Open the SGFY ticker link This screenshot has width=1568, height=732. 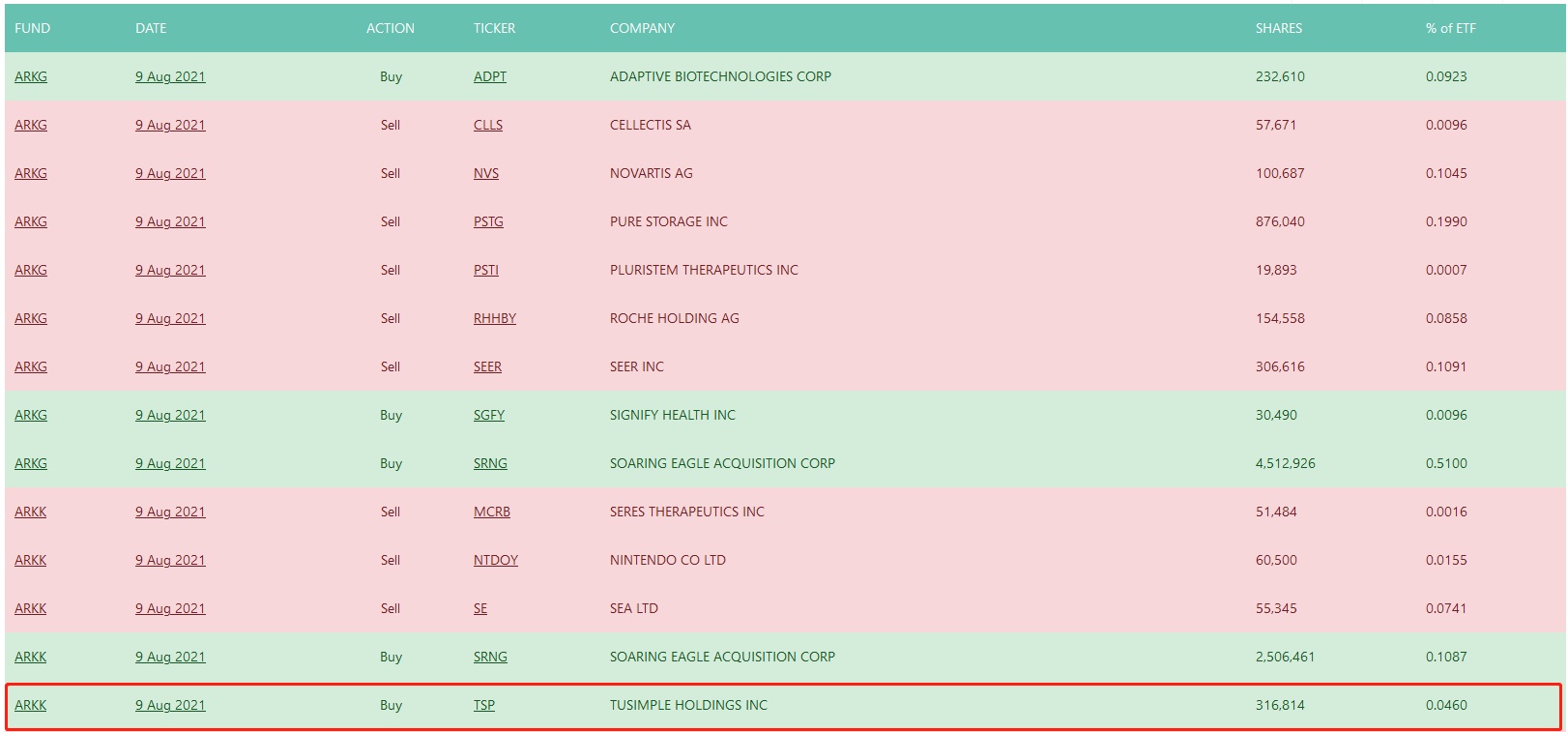click(489, 415)
